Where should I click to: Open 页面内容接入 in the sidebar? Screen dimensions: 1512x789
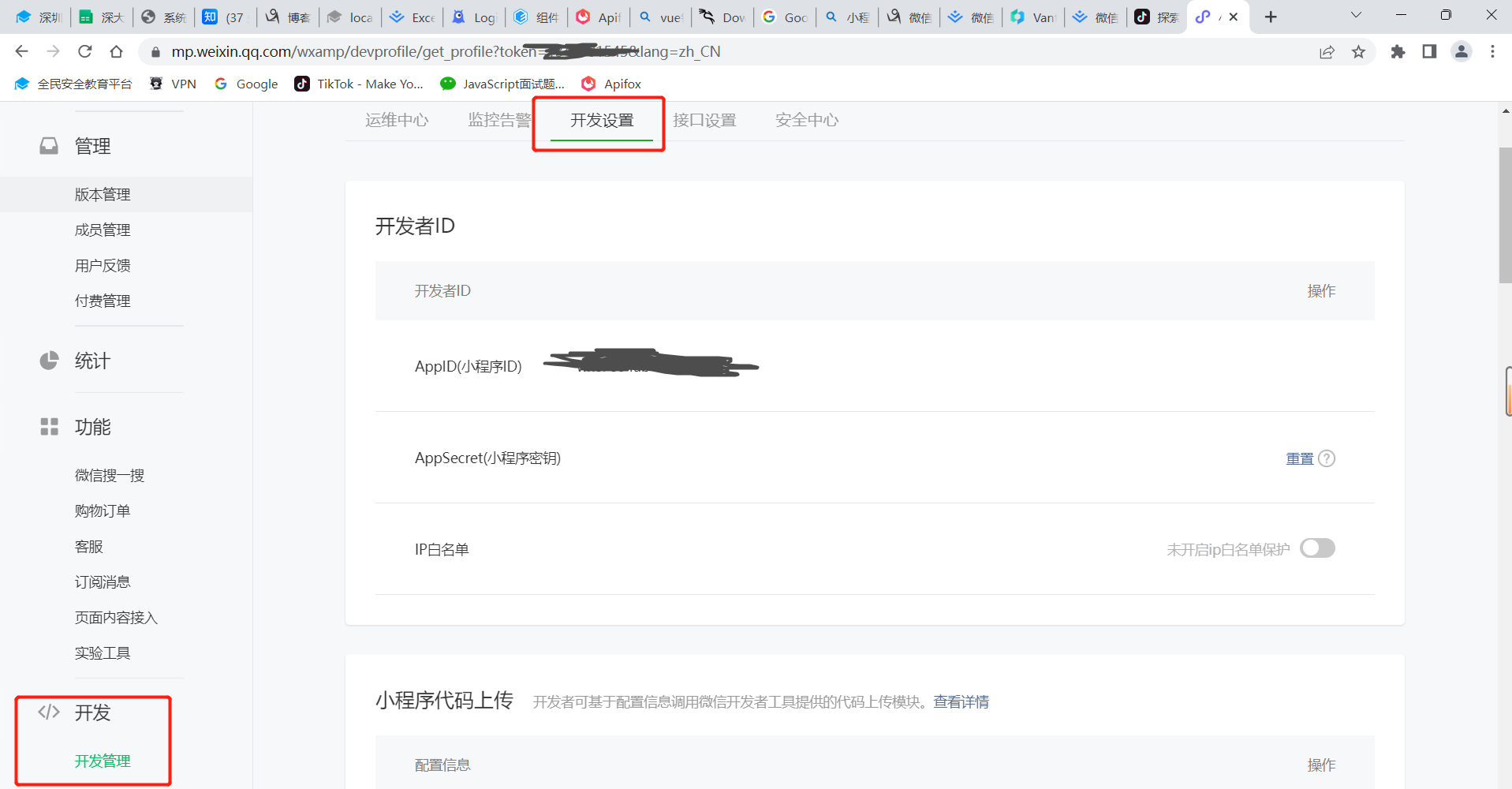click(x=116, y=618)
